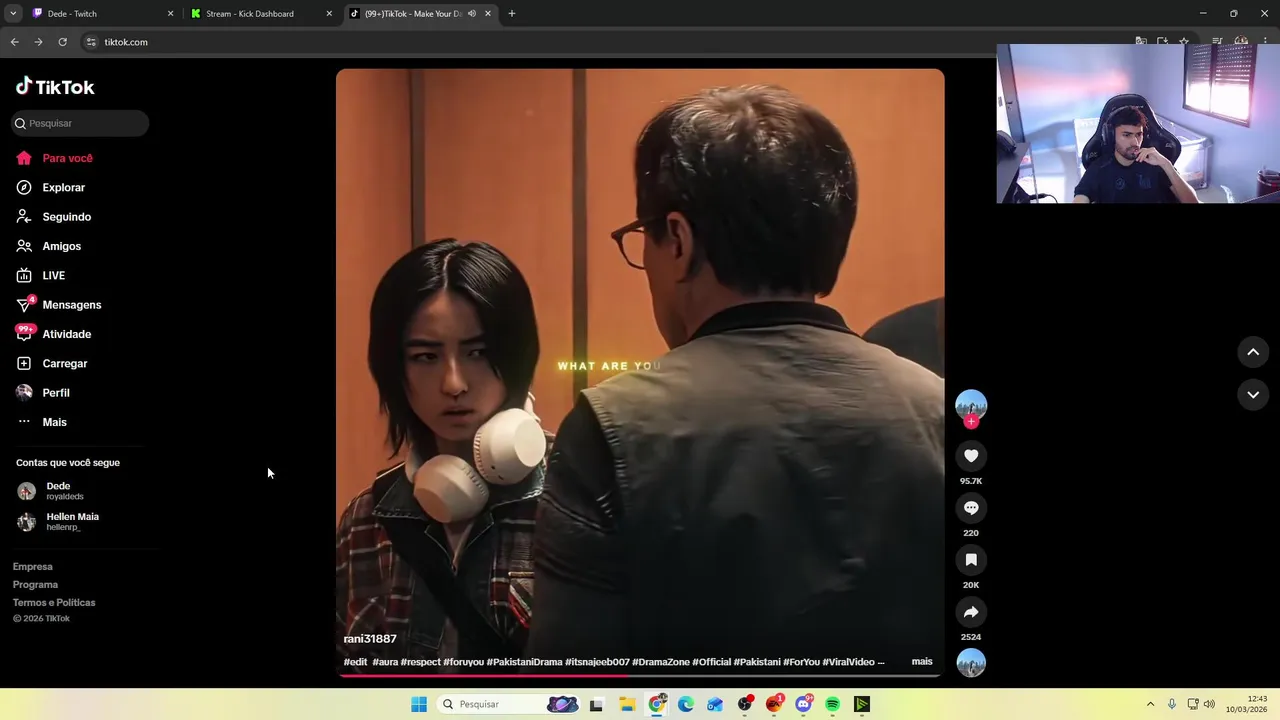Open Chrome from the taskbar
Image resolution: width=1280 pixels, height=720 pixels.
[x=657, y=704]
